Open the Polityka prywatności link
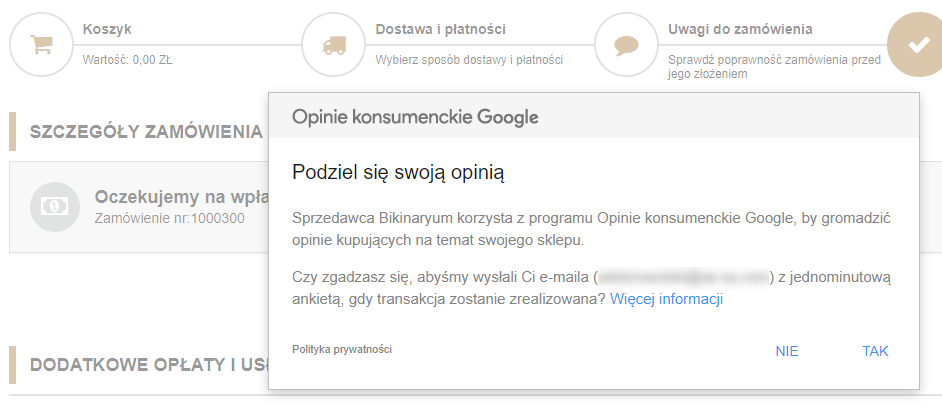Viewport: 942px width, 416px height. 341,349
